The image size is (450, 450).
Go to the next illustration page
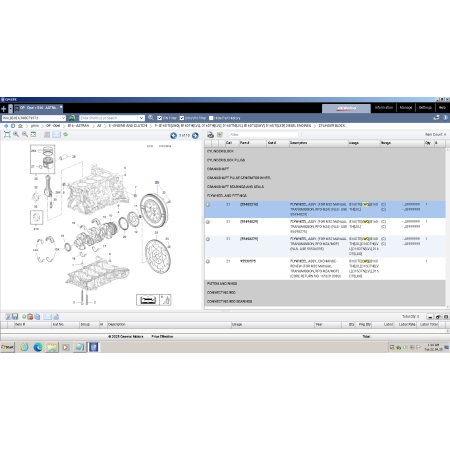click(195, 135)
